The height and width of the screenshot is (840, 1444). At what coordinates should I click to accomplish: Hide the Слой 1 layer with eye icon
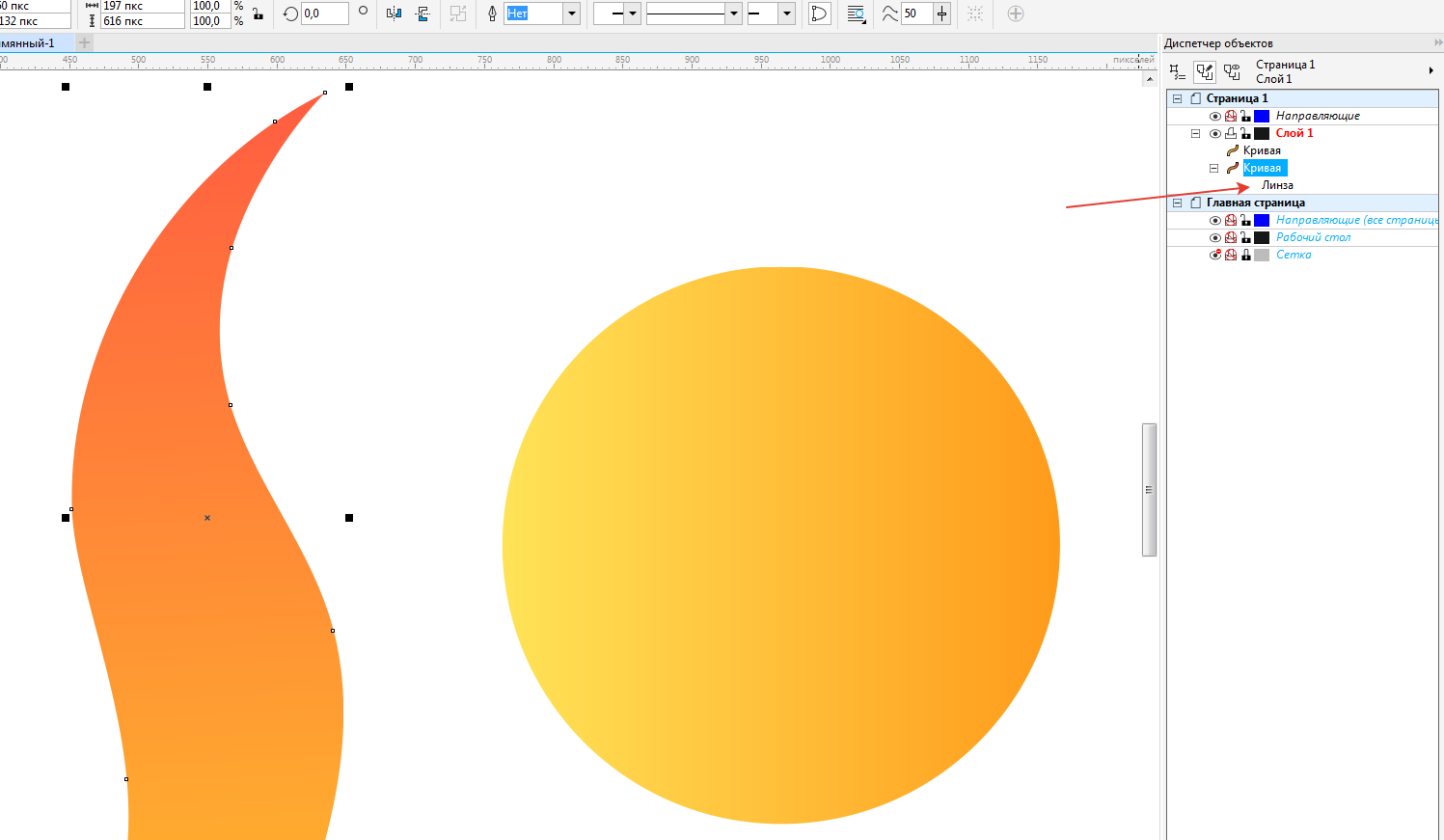pyautogui.click(x=1215, y=133)
